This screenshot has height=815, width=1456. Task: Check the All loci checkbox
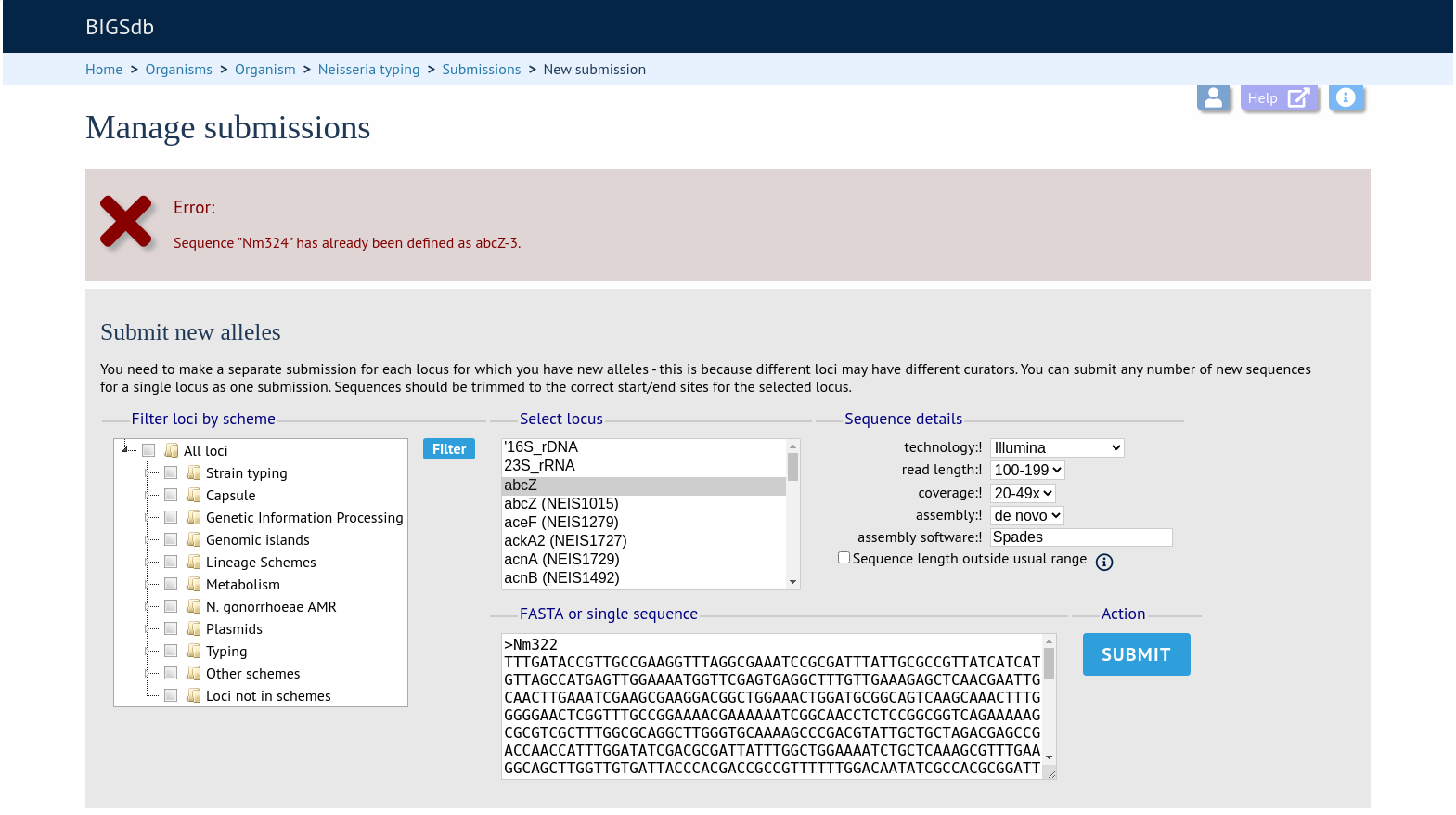pyautogui.click(x=148, y=450)
